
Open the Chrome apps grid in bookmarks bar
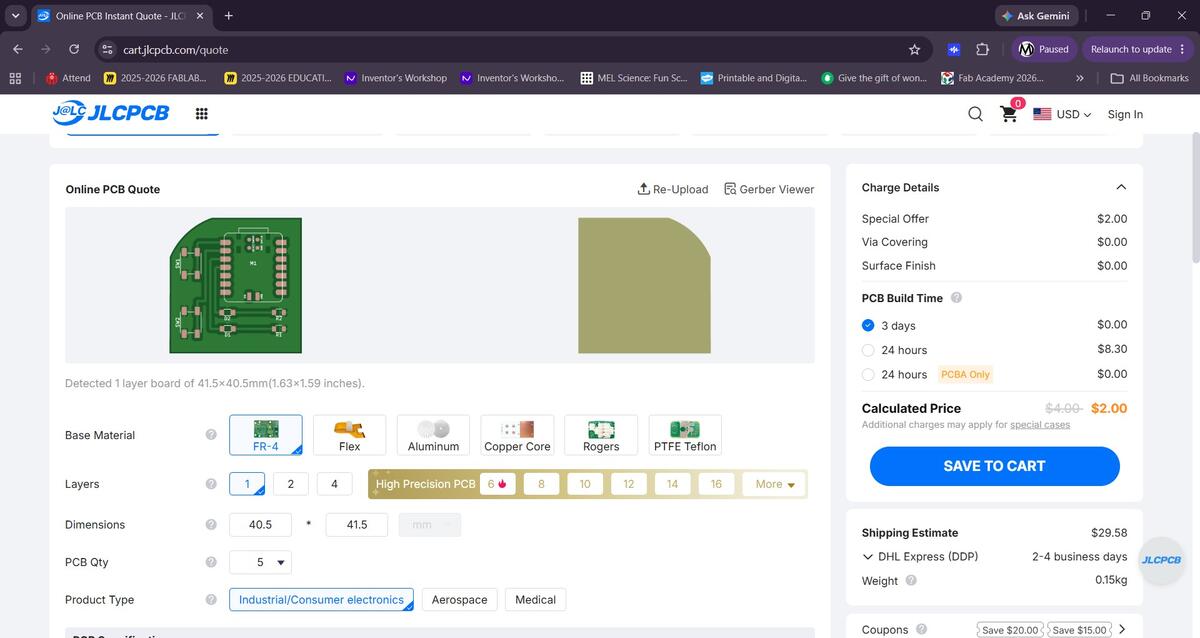(15, 78)
